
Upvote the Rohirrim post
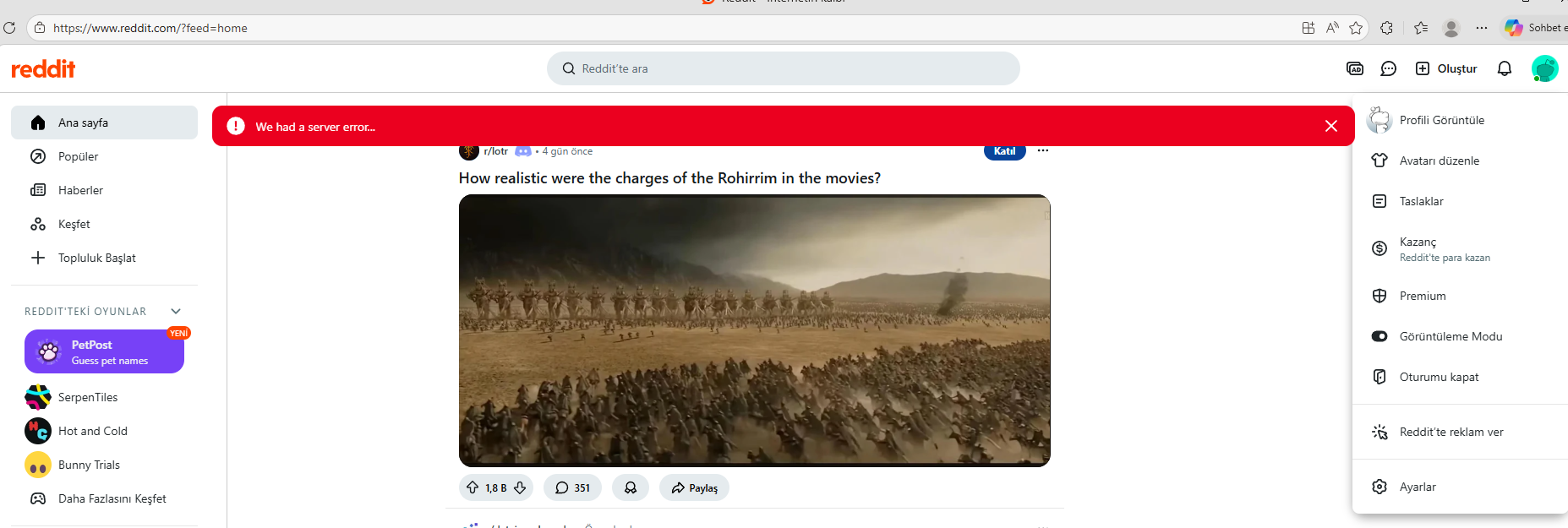pos(473,487)
